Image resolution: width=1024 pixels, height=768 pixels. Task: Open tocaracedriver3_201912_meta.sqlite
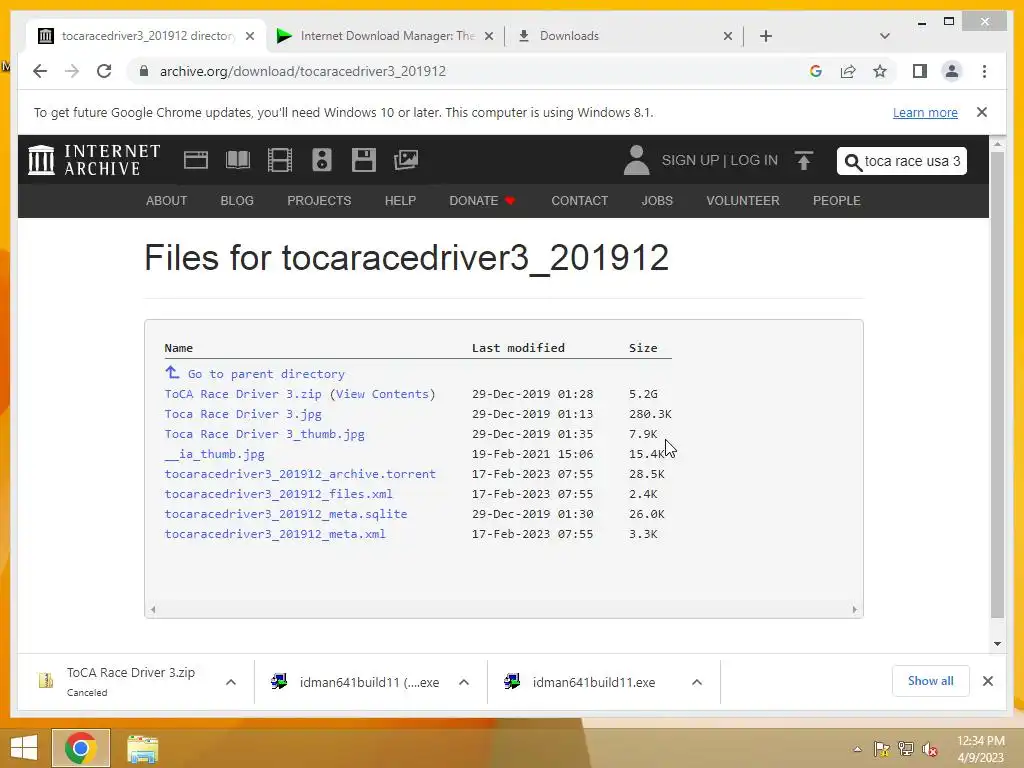point(285,514)
